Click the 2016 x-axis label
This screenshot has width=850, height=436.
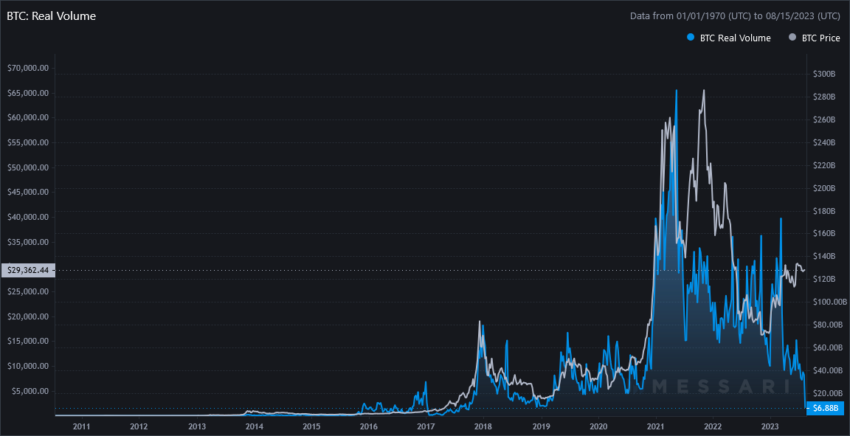pyautogui.click(x=369, y=426)
